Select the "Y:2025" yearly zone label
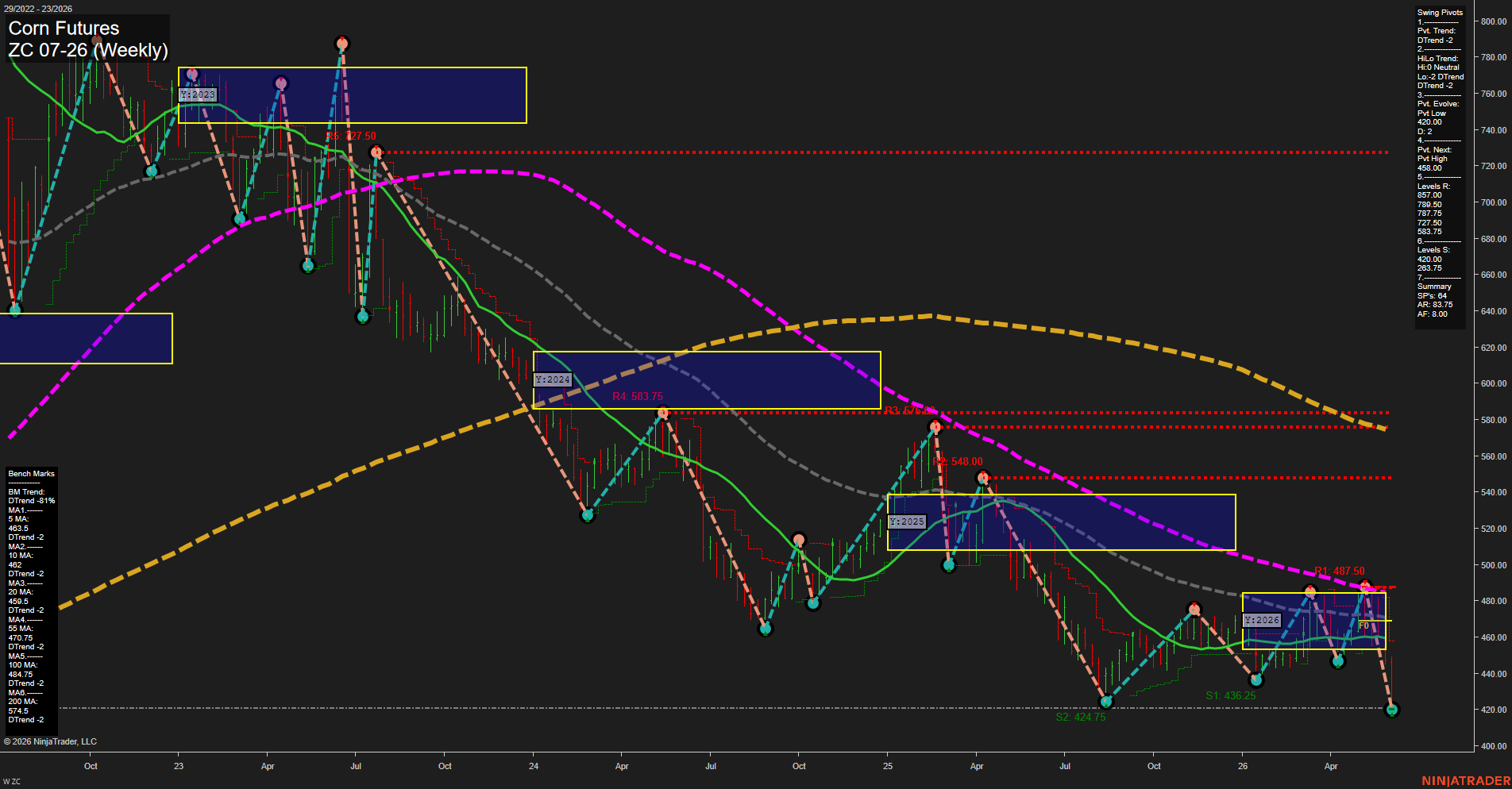This screenshot has height=789, width=1512. pyautogui.click(x=907, y=522)
